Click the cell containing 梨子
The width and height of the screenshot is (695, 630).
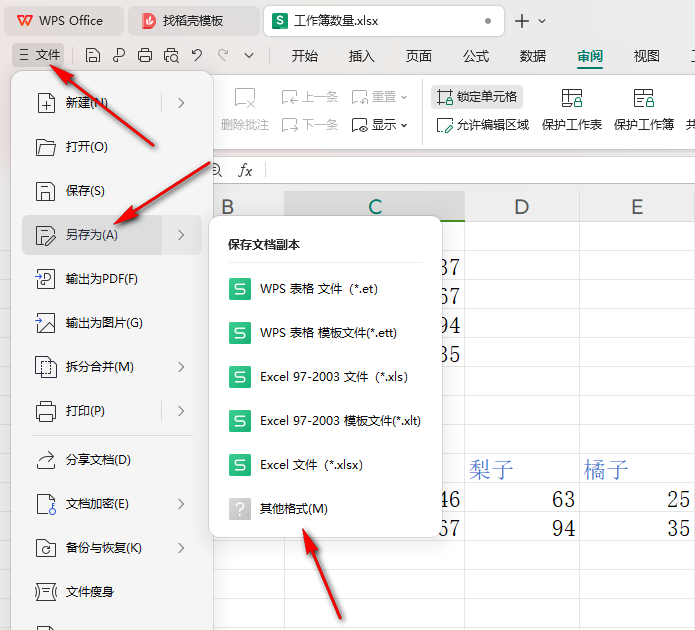[x=522, y=468]
